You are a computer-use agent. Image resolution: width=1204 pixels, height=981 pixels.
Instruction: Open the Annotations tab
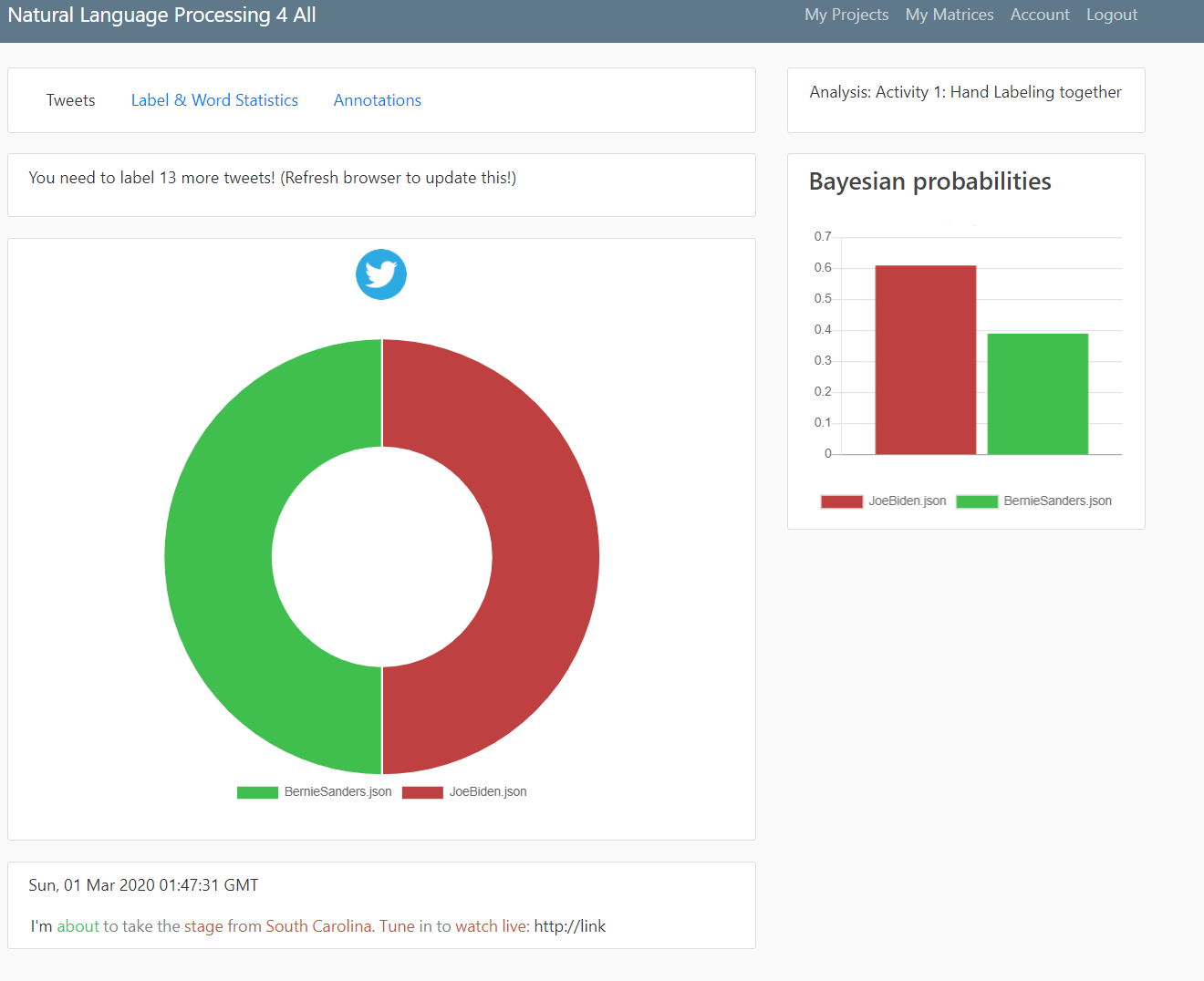(x=377, y=100)
